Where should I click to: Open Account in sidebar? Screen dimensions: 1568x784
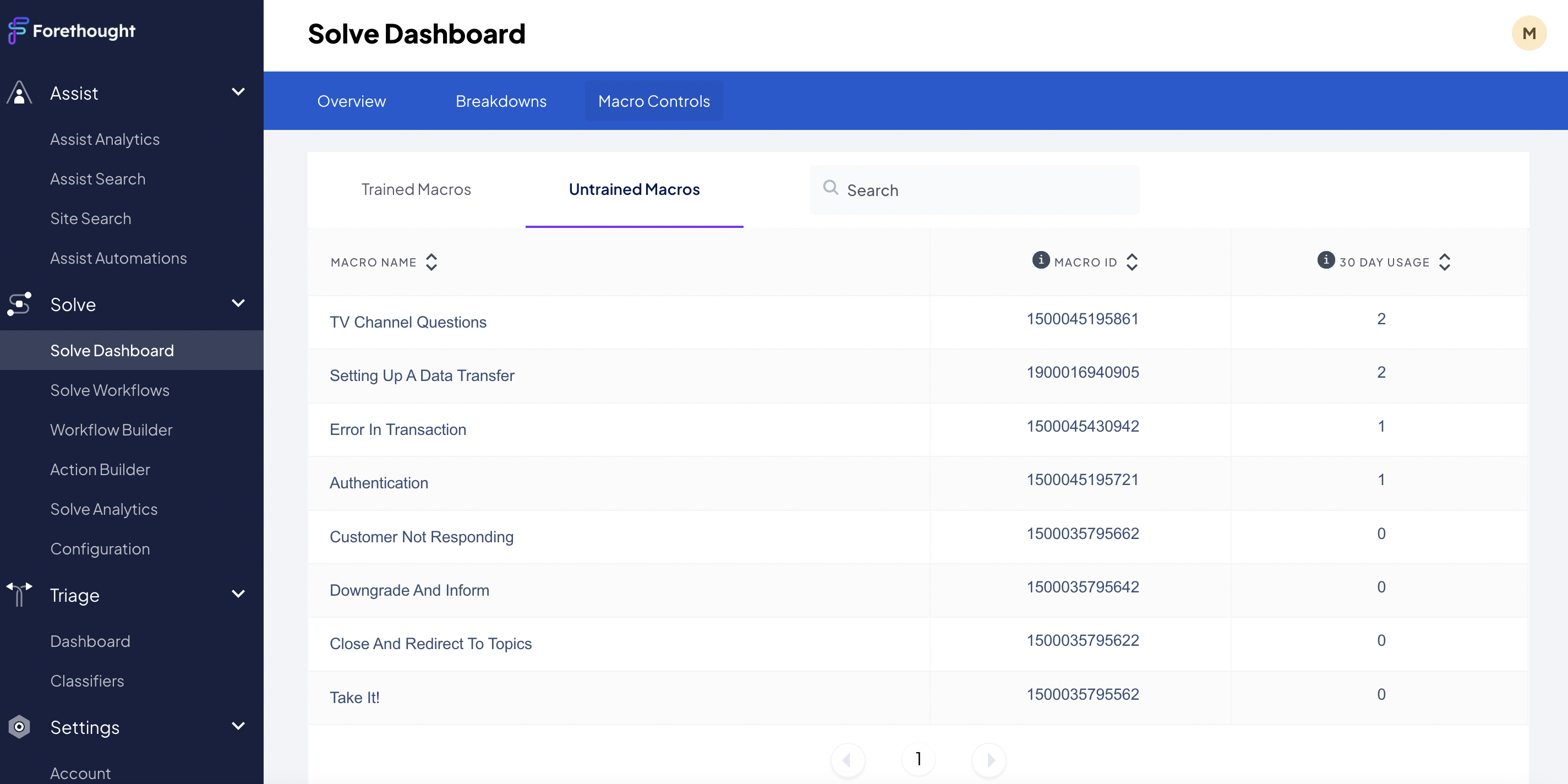coord(80,773)
